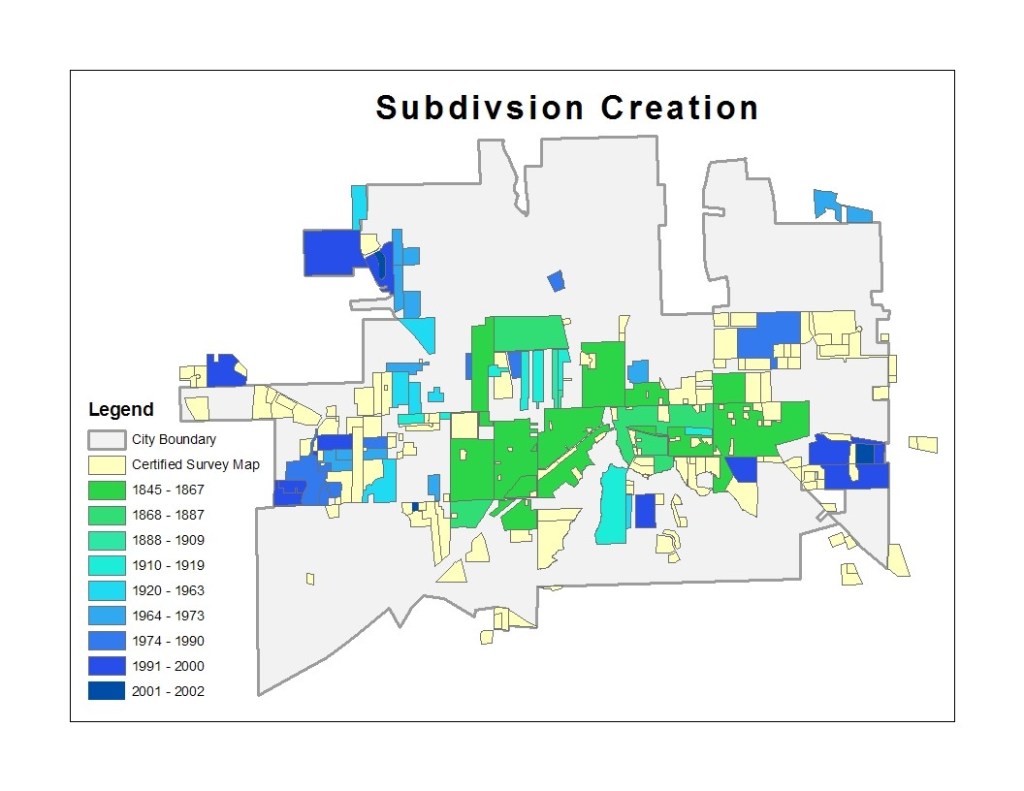Image resolution: width=1024 pixels, height=791 pixels.
Task: Click the 2001 - 2002 dark blue swatch
Action: (x=106, y=691)
